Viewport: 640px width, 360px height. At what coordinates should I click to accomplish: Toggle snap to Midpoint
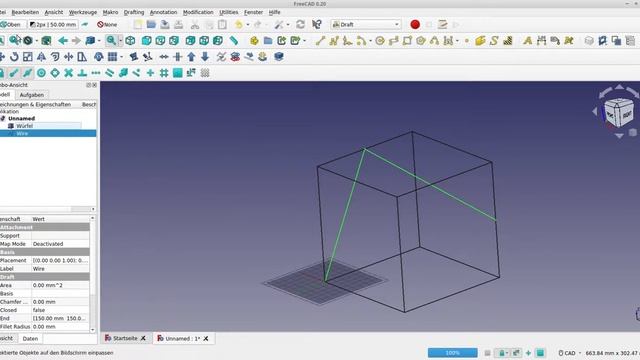click(27, 73)
